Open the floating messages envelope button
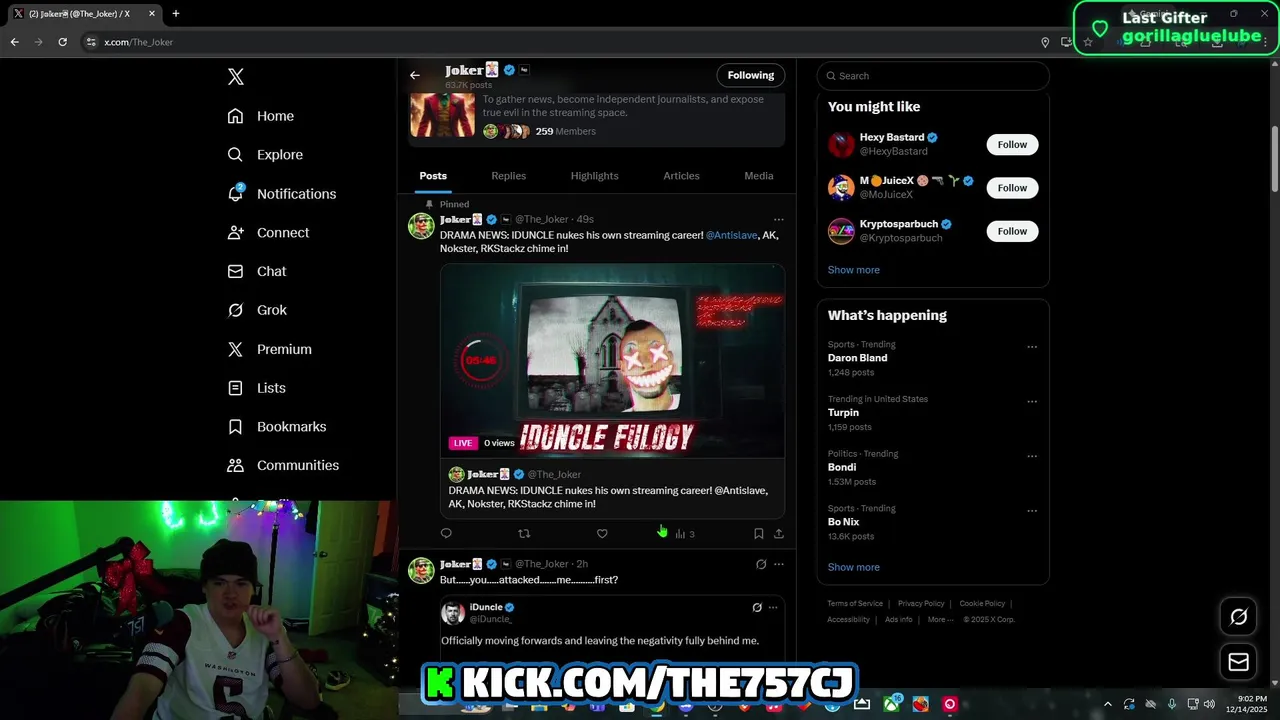The width and height of the screenshot is (1280, 720). coord(1238,662)
